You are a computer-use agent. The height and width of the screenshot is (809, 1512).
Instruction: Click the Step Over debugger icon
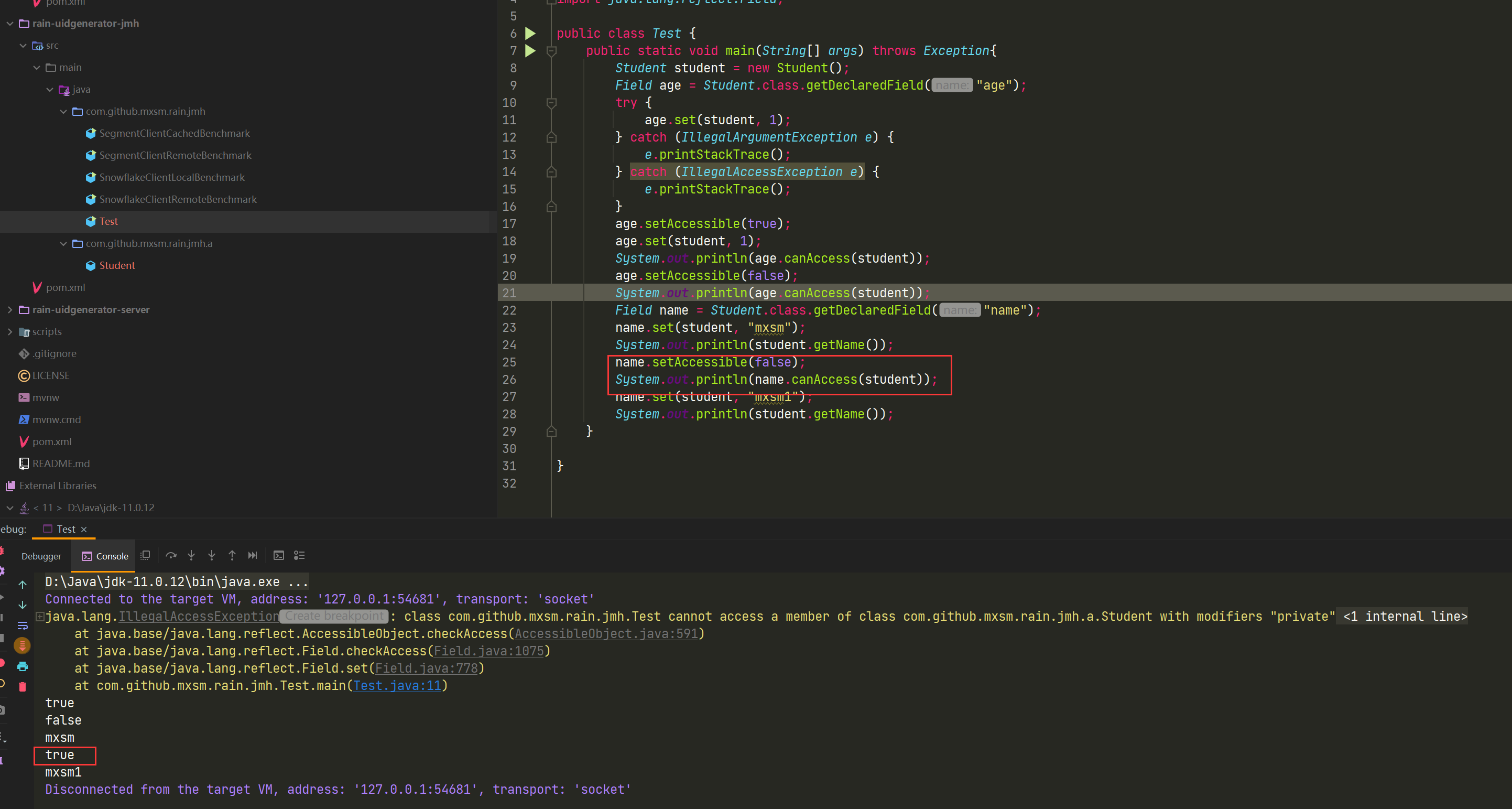171,555
